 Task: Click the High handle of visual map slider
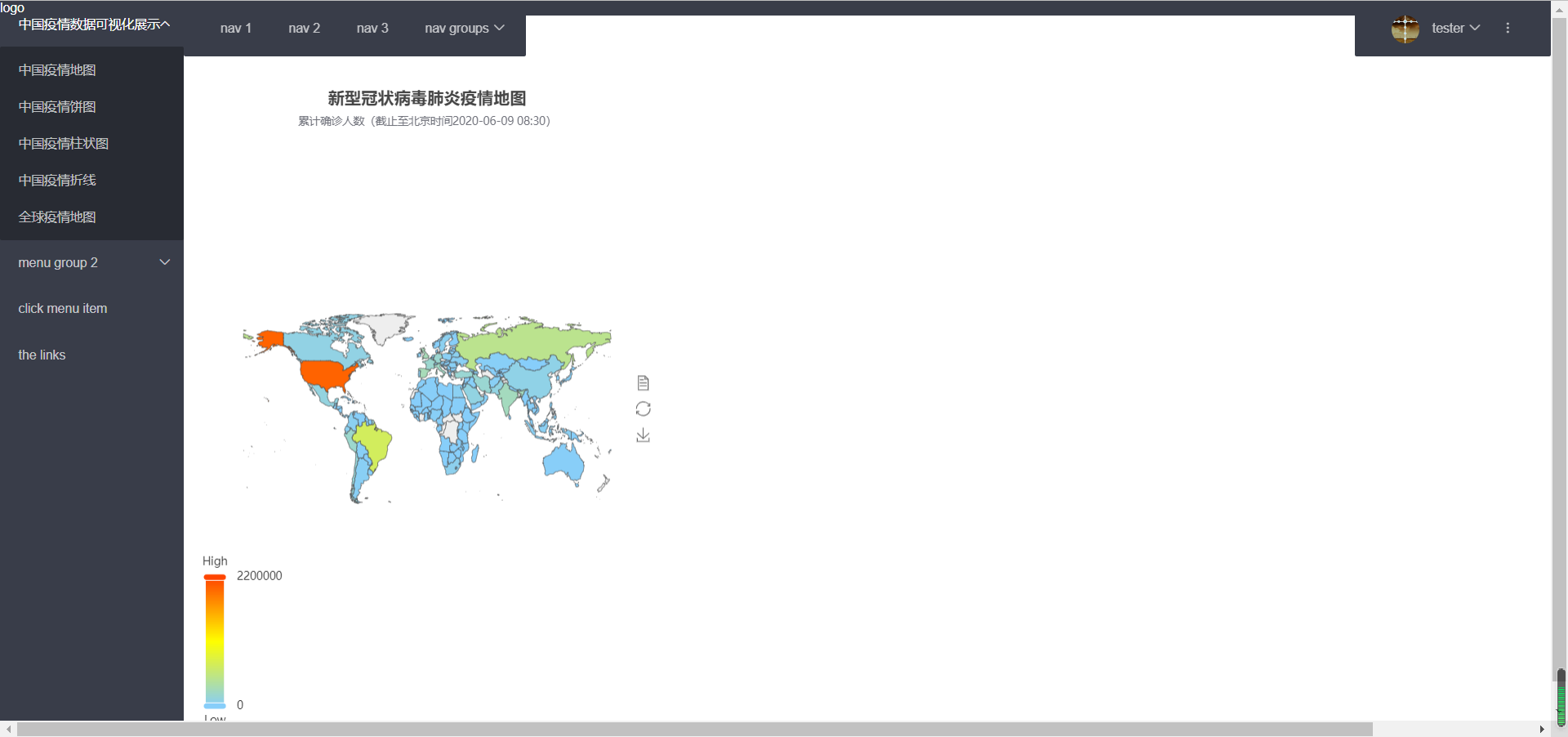pyautogui.click(x=215, y=577)
